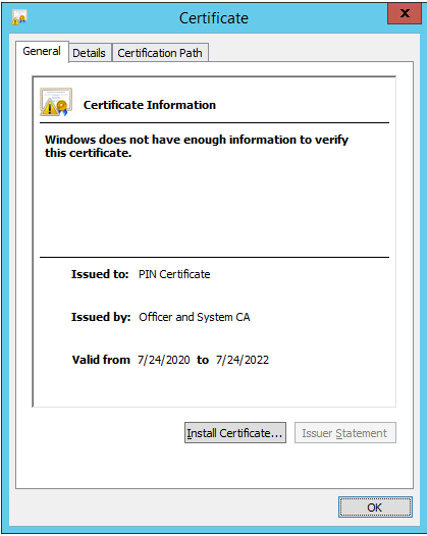Click the Valid from label
The height and width of the screenshot is (536, 427).
pos(101,360)
